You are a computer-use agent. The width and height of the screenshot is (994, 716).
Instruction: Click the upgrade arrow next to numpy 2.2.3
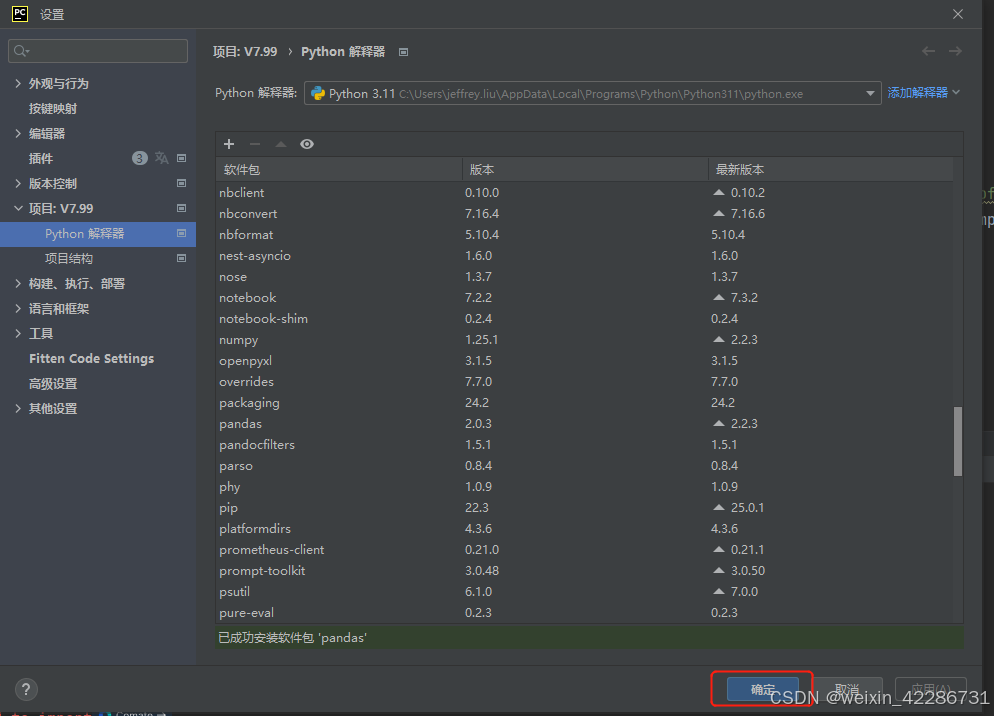[718, 339]
